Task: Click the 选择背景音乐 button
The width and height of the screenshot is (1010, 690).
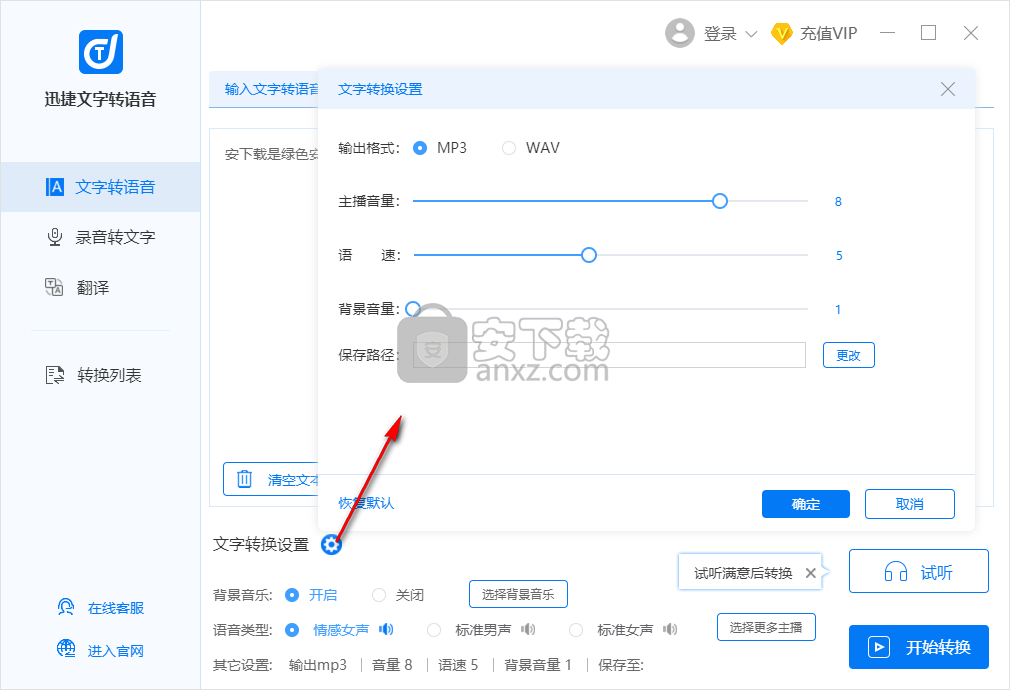Action: pyautogui.click(x=518, y=594)
